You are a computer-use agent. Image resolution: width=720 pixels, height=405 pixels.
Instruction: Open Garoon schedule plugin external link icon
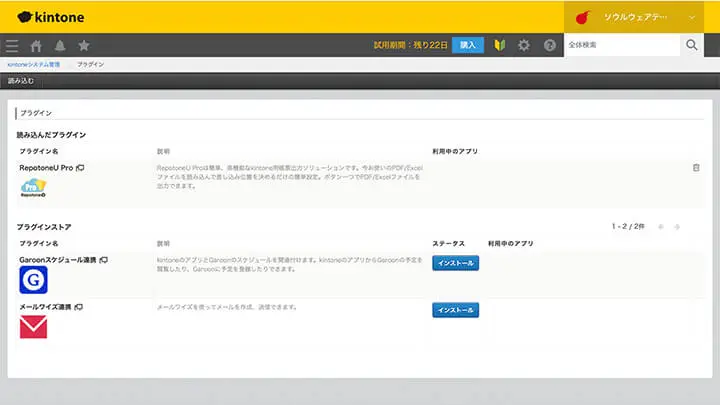click(x=103, y=260)
